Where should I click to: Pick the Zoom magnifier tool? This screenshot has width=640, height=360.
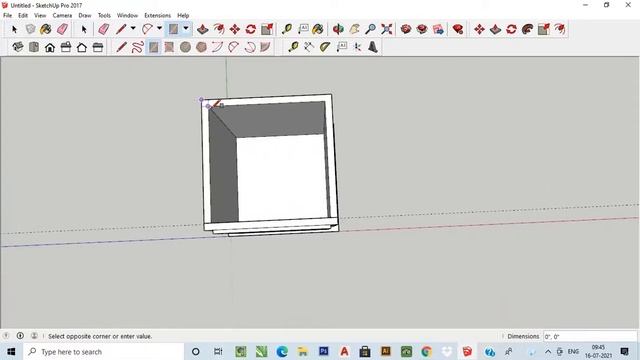click(370, 29)
